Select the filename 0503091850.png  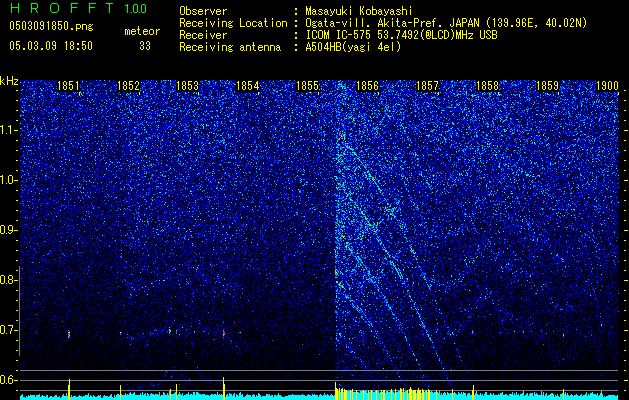point(51,26)
